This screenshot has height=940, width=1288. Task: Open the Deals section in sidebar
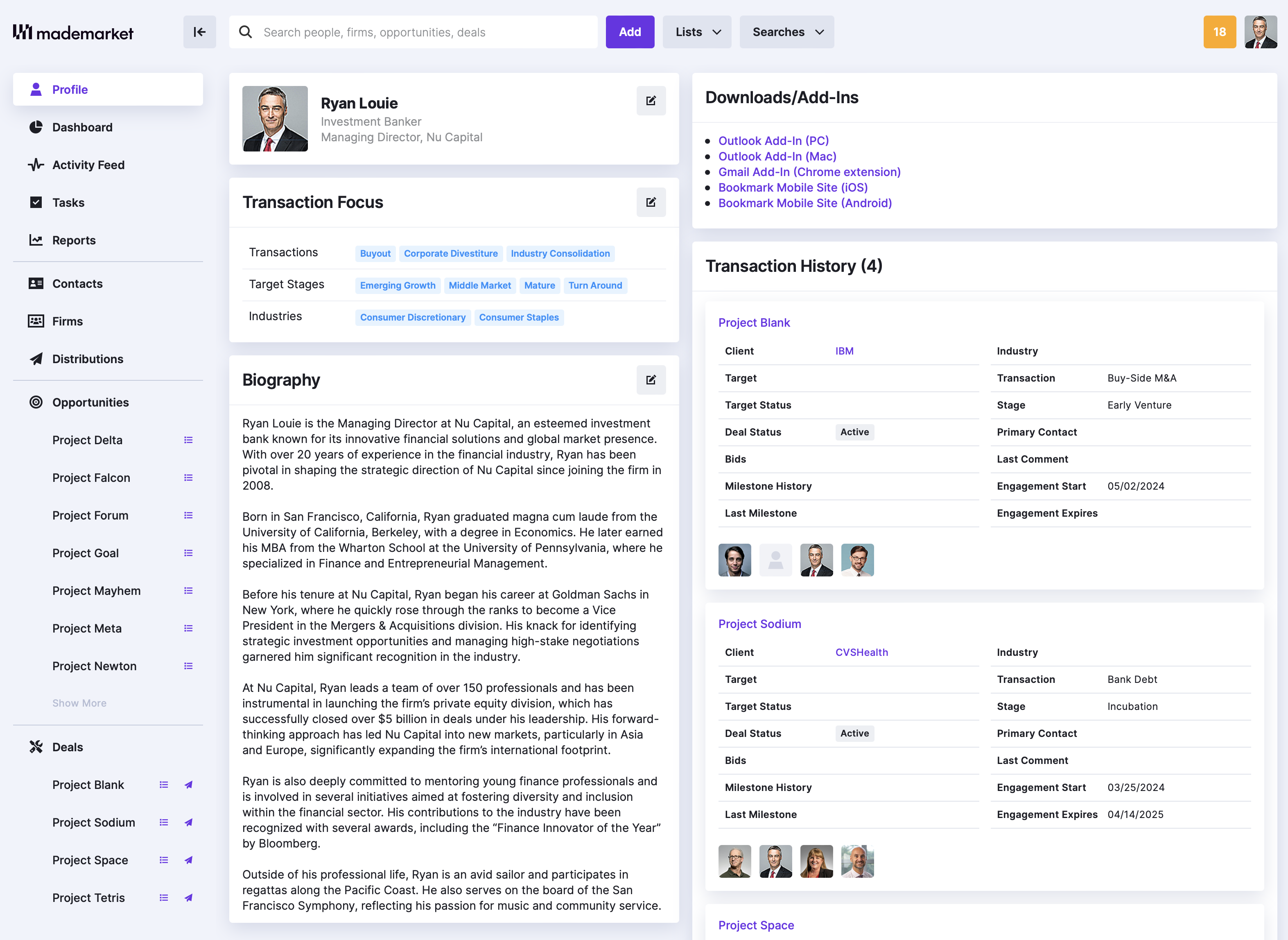(67, 746)
